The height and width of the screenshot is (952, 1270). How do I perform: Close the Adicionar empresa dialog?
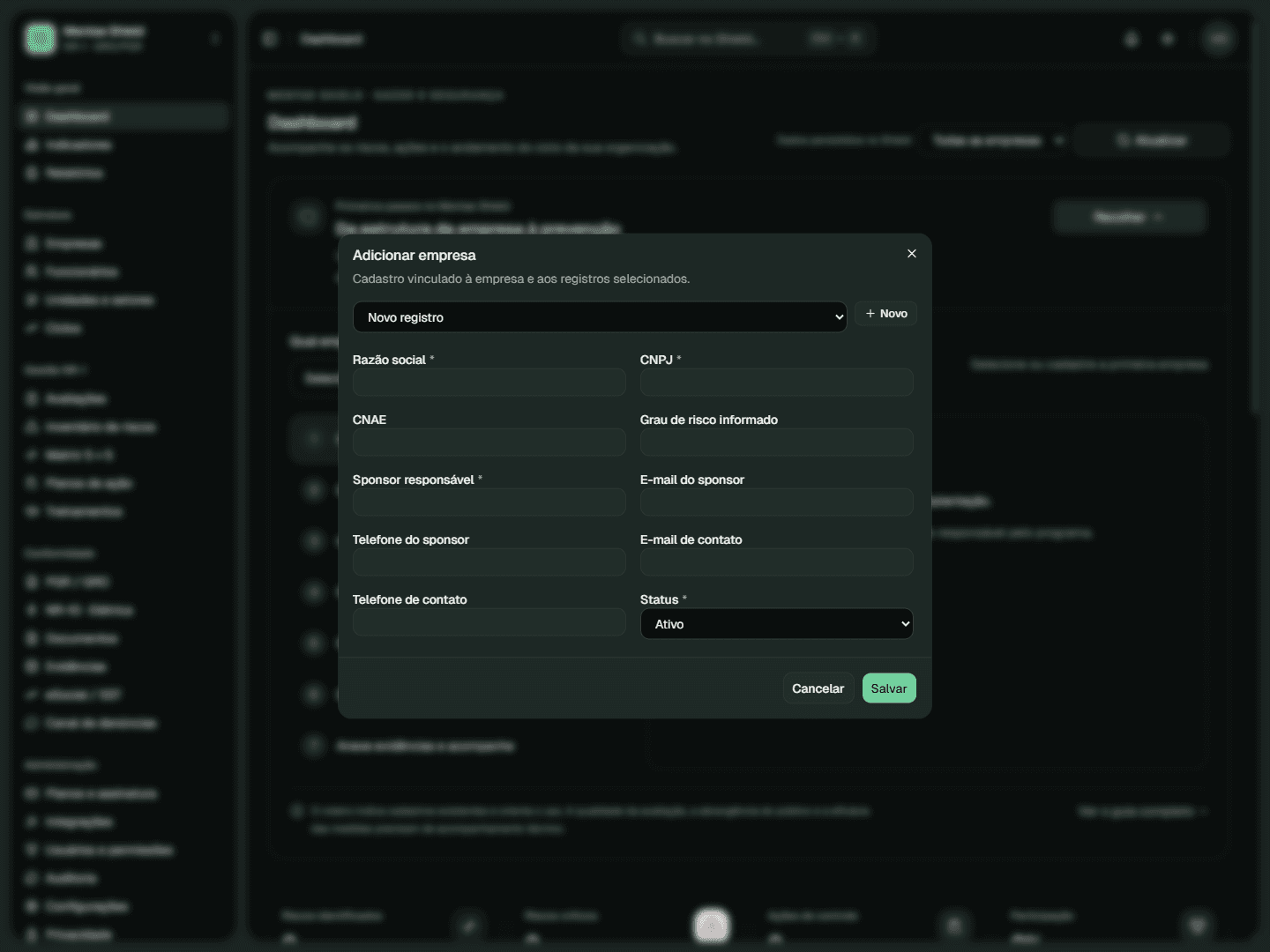pos(912,254)
